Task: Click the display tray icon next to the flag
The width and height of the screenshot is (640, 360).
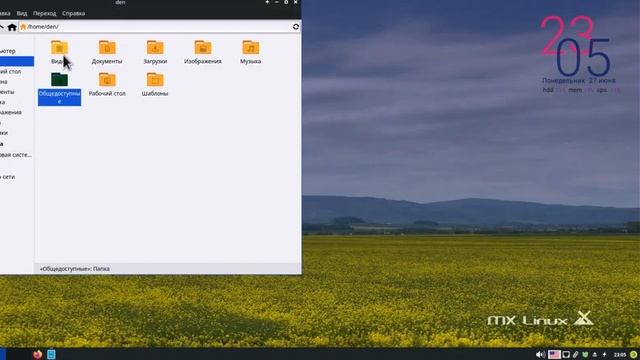Action: (x=566, y=355)
